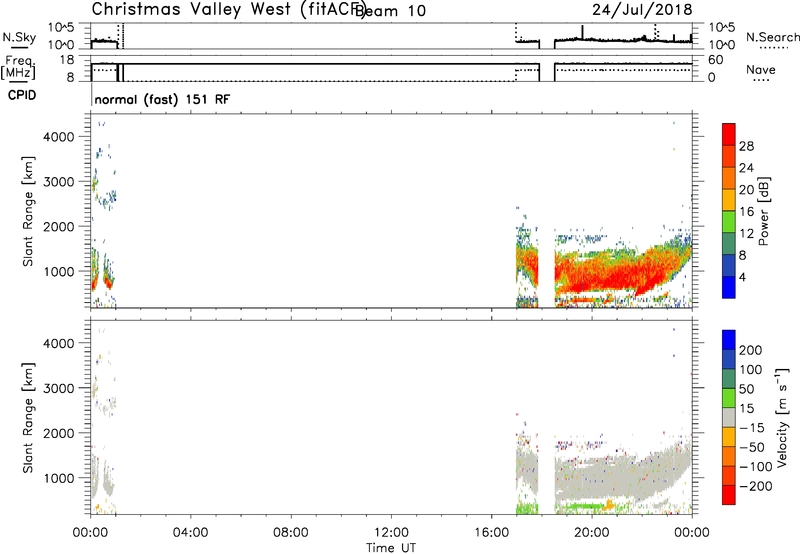Pick the top blue velocity colorbar segment

729,340
